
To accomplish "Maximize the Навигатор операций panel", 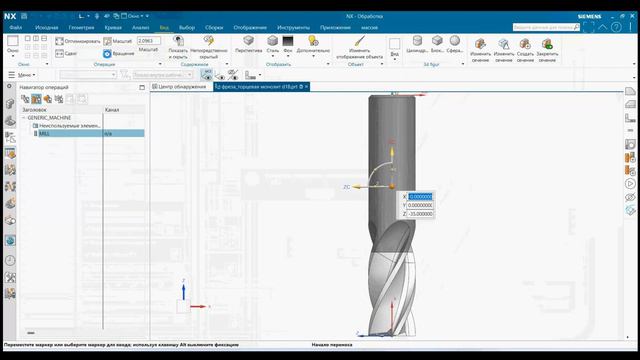I will click(142, 87).
